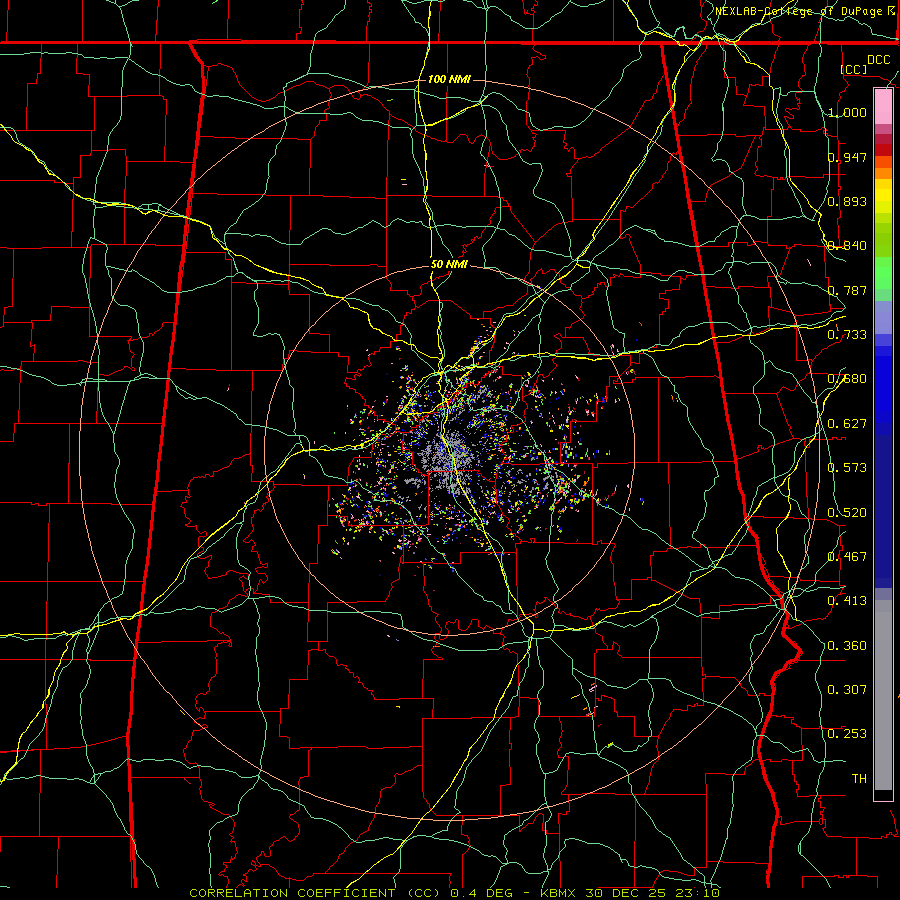
Task: Click the 0.893 legend value
Action: click(847, 201)
